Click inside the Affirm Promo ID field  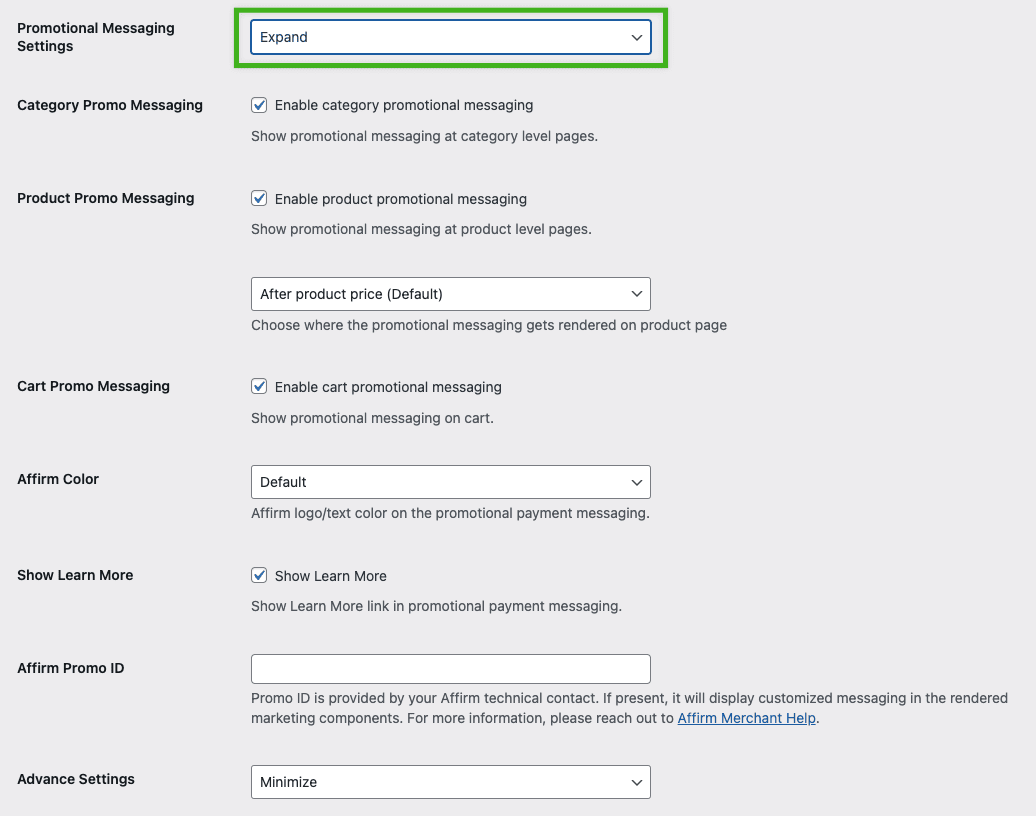450,668
